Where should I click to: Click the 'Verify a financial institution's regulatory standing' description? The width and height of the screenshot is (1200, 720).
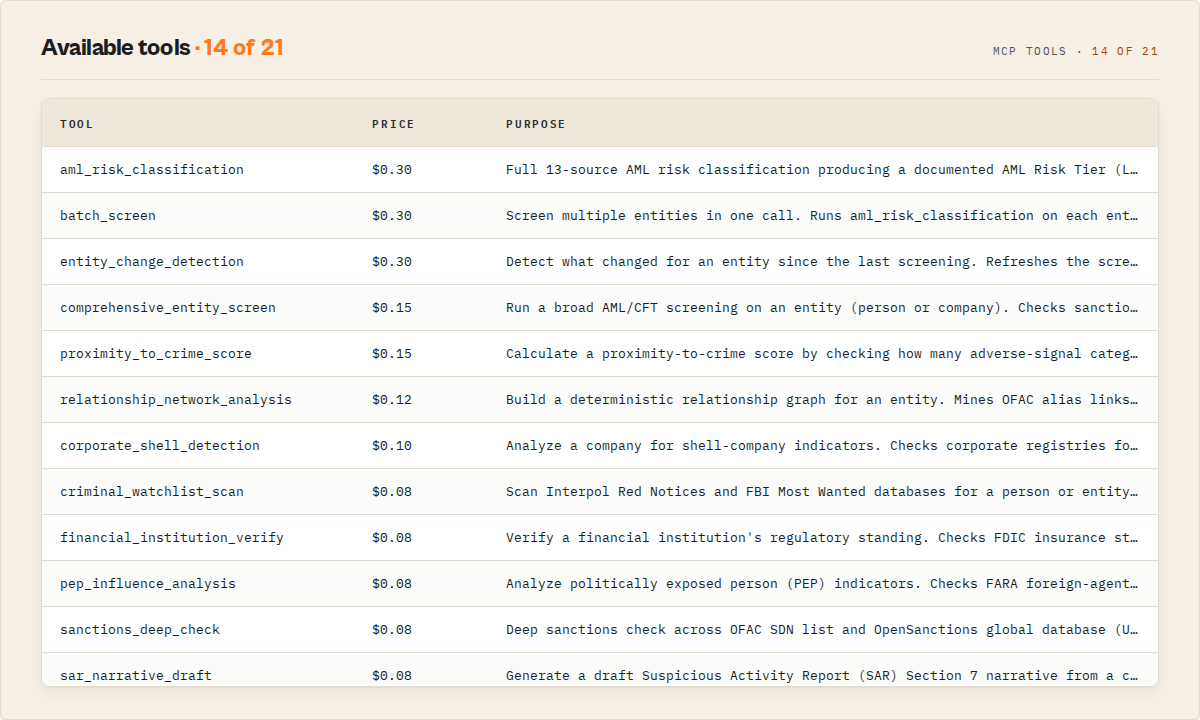pos(822,537)
